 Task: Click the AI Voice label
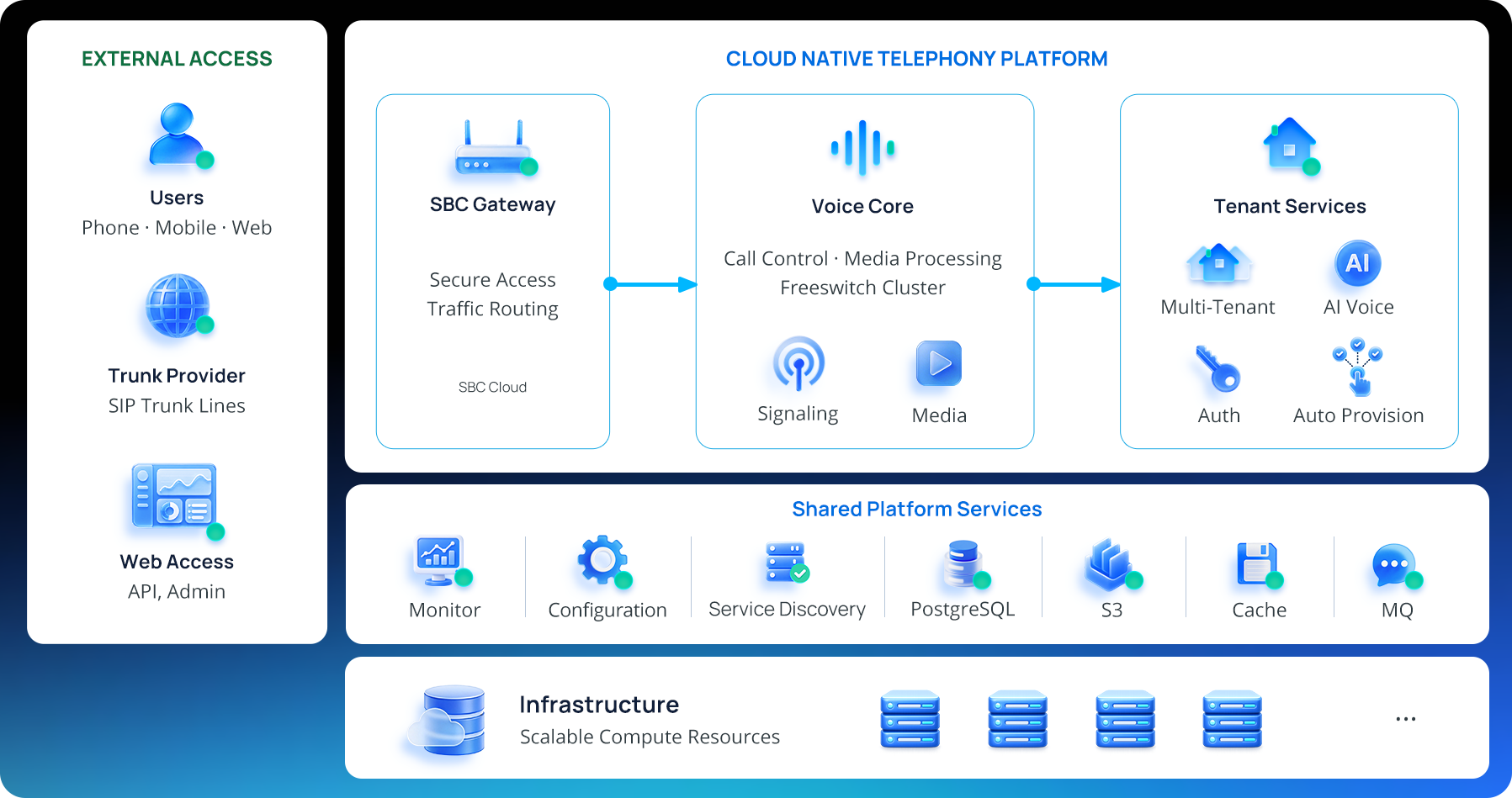[1359, 308]
